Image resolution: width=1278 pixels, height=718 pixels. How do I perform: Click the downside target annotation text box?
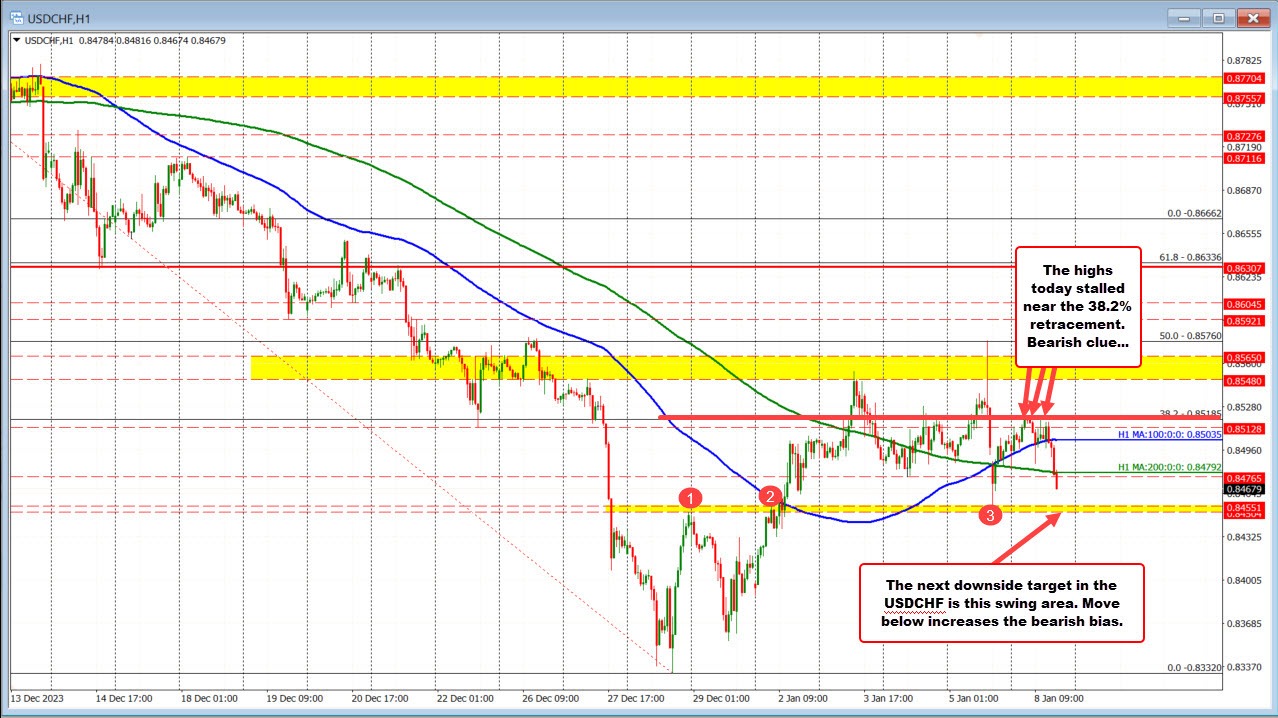(x=1001, y=603)
